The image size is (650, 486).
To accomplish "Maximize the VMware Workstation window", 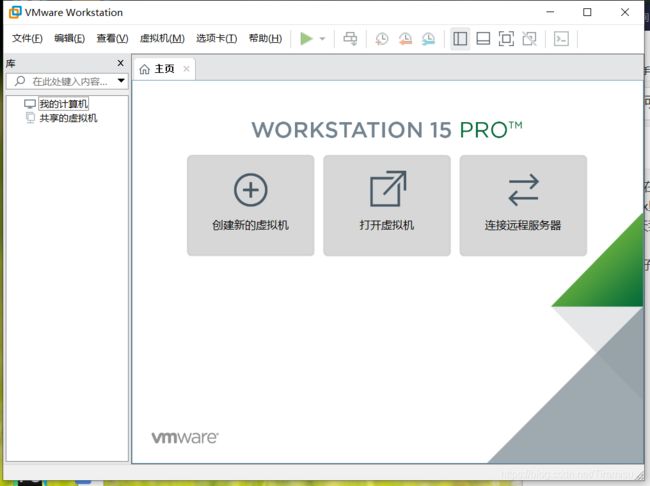I will [x=587, y=12].
